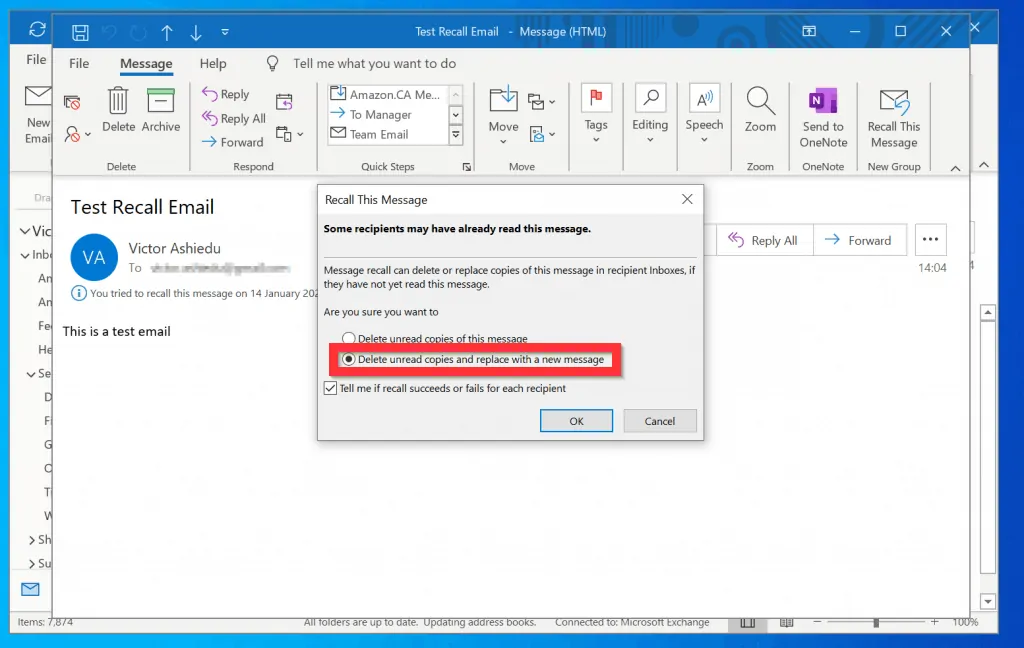The height and width of the screenshot is (648, 1024).
Task: Click Forward button in reading header
Action: [x=859, y=240]
